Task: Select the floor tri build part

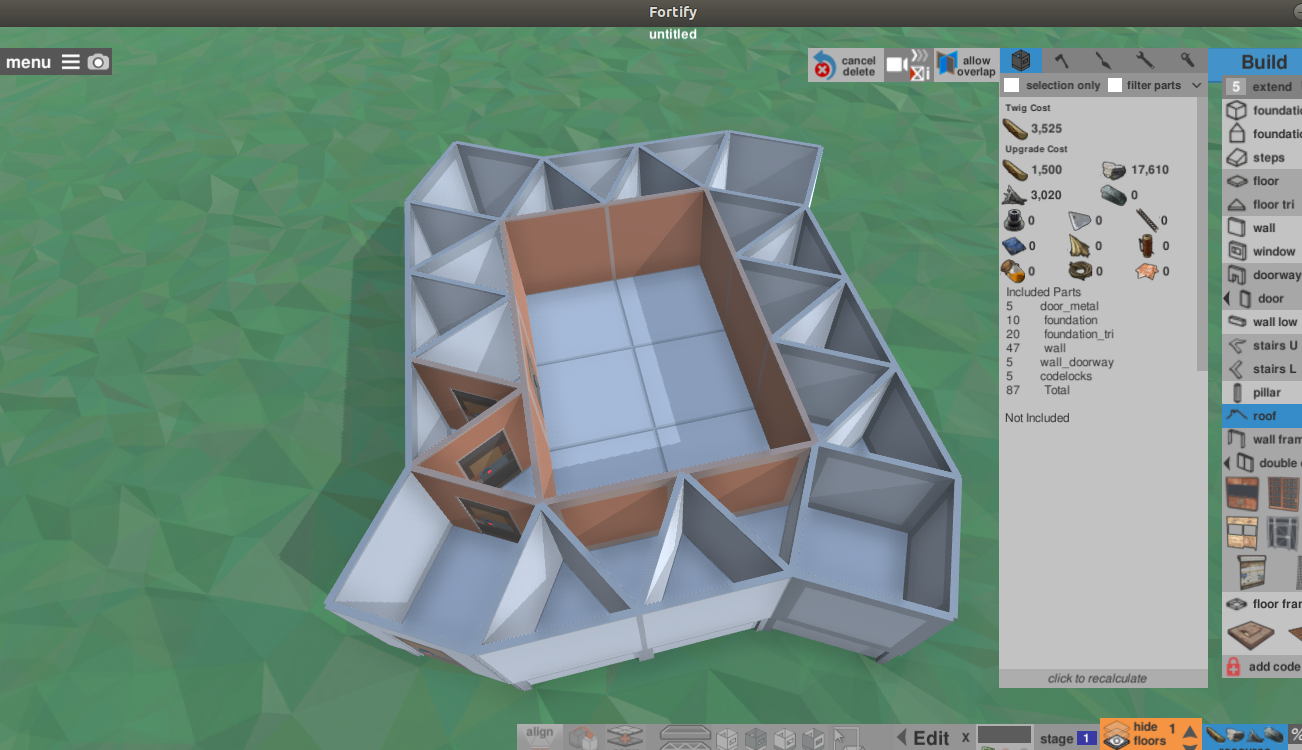Action: click(1262, 205)
